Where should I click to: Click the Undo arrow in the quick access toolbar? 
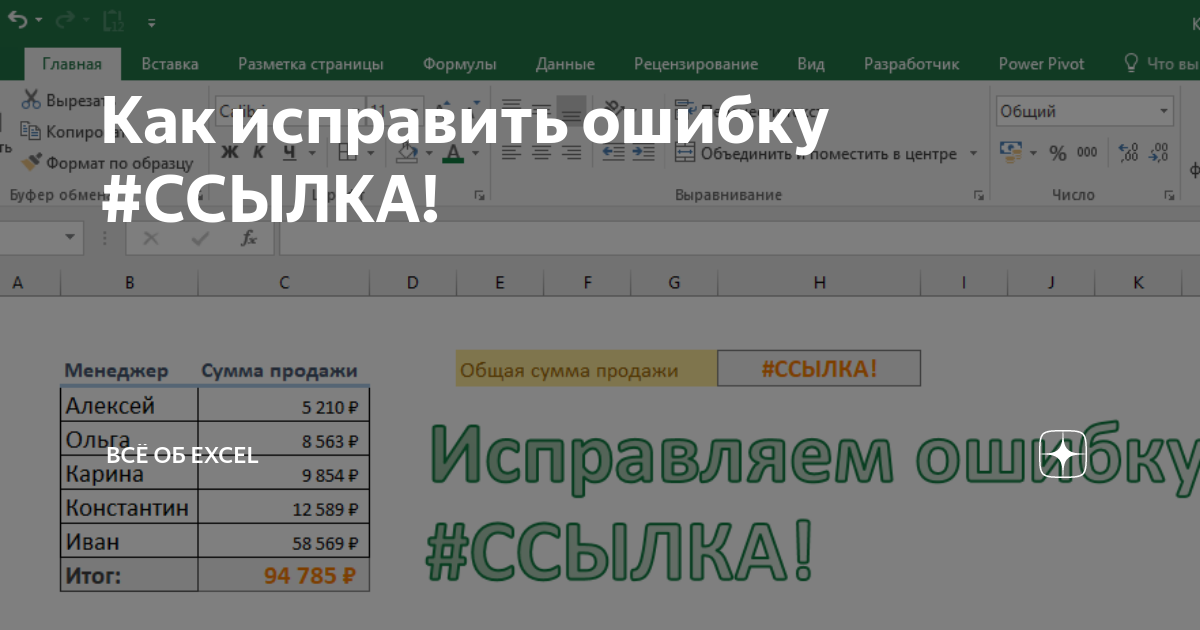click(x=17, y=20)
